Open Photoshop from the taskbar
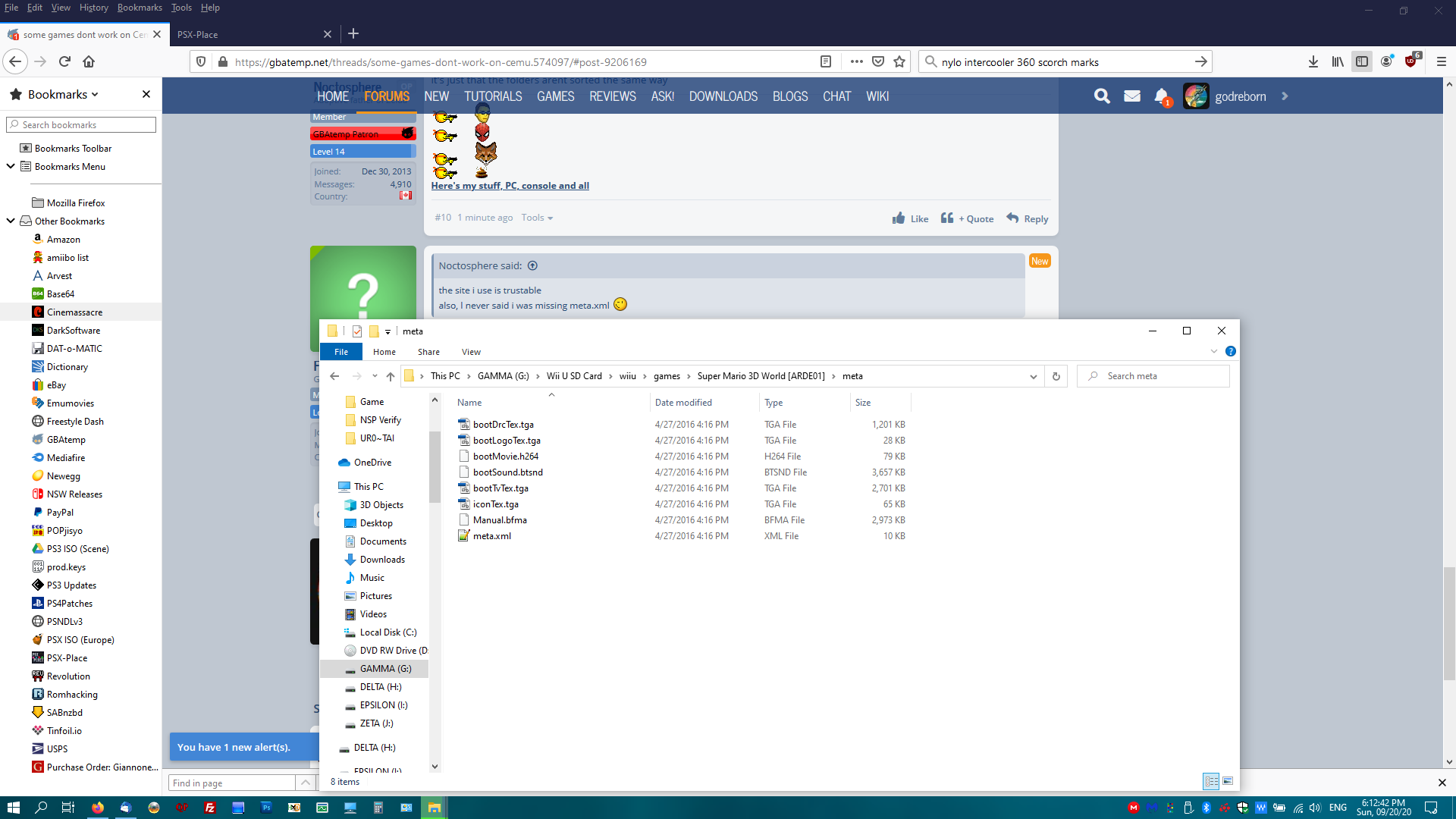The height and width of the screenshot is (819, 1456). tap(266, 808)
